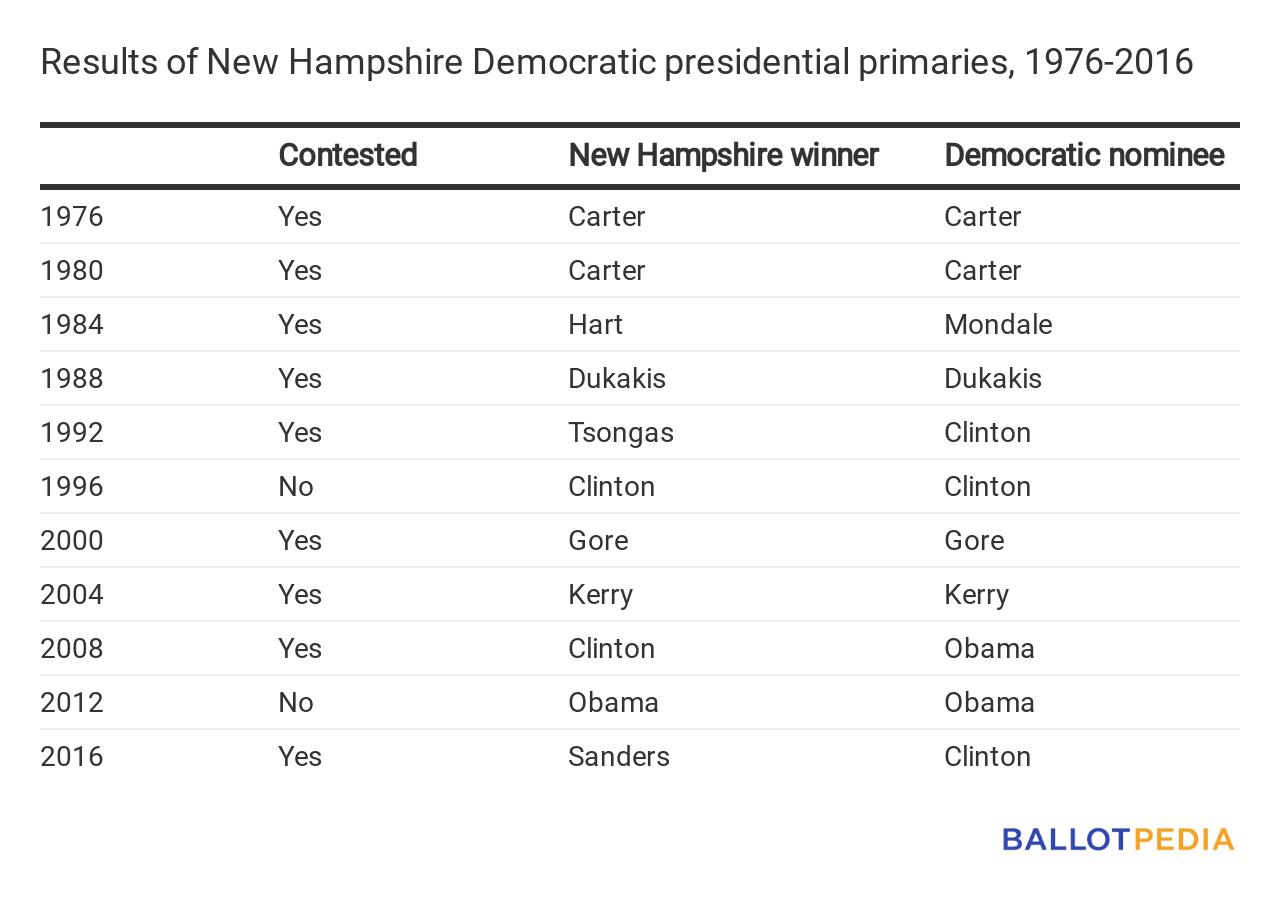The image size is (1280, 904).
Task: Click Gore in the Democratic nominee column
Action: click(974, 541)
